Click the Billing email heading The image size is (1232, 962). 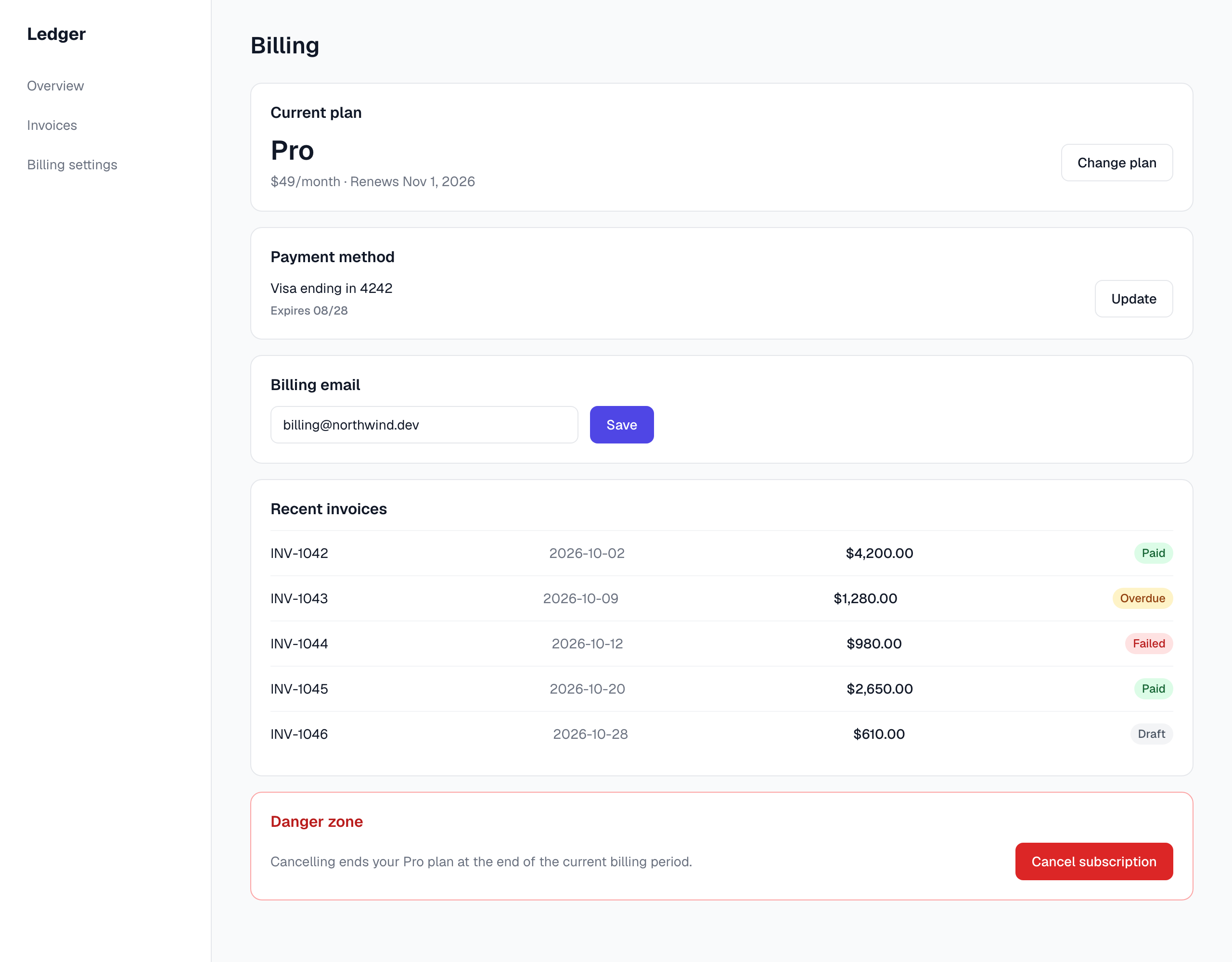pos(315,385)
